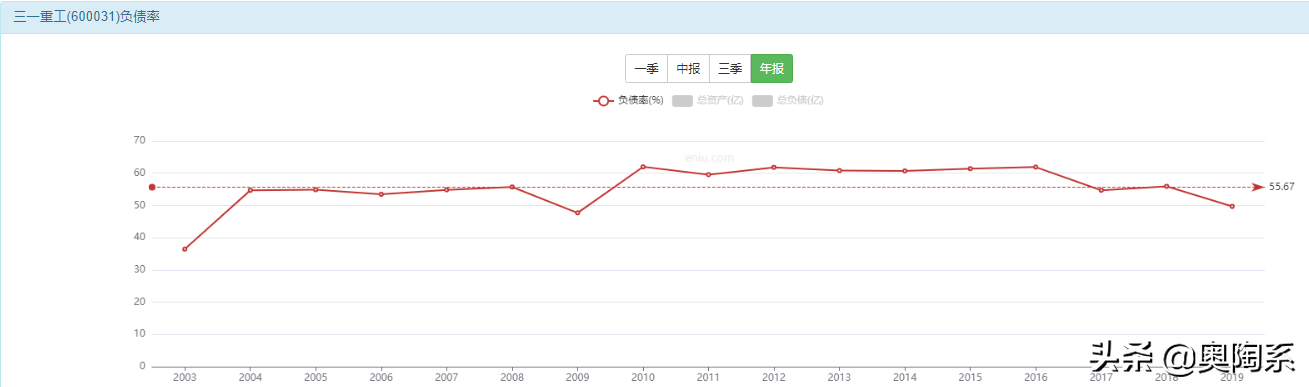This screenshot has height=387, width=1309.
Task: Switch to the 三季 report tab
Action: click(730, 69)
